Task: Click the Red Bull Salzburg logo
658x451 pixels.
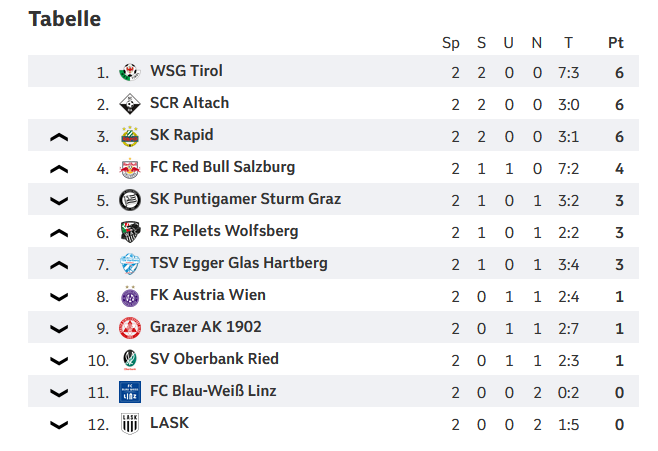Action: click(130, 168)
